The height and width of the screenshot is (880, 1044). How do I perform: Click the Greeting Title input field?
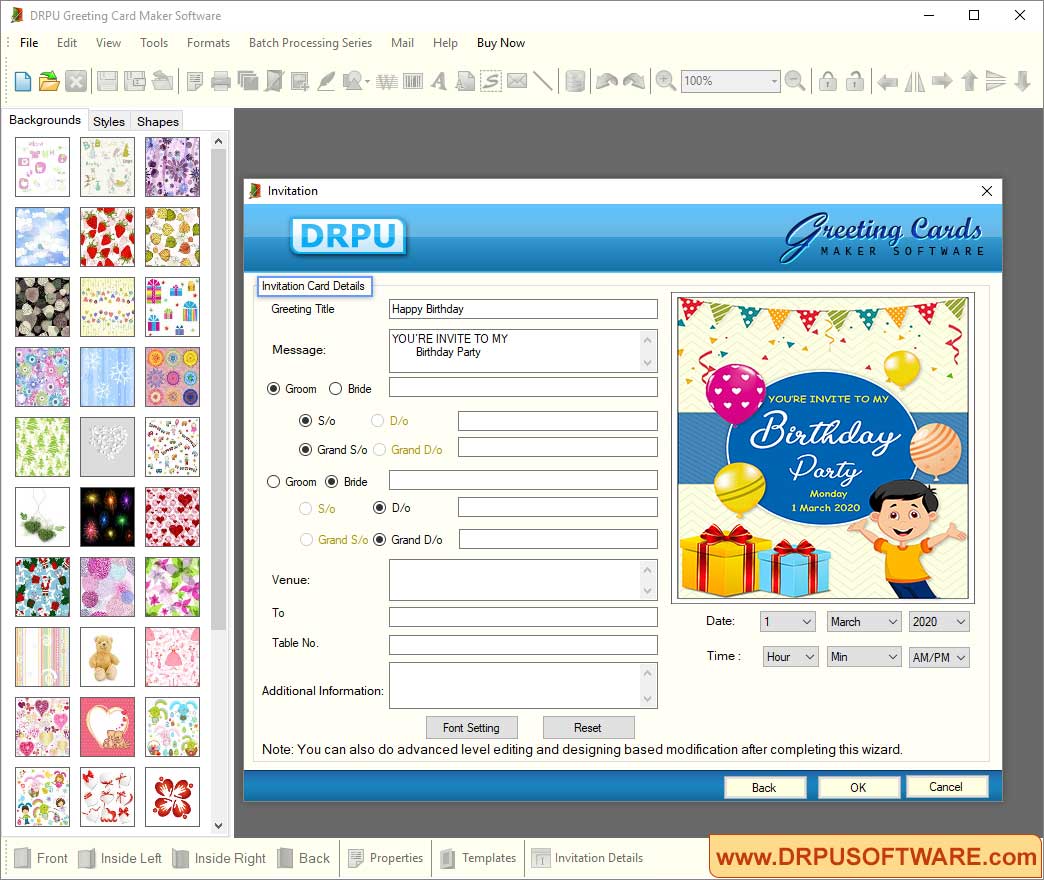pos(523,309)
